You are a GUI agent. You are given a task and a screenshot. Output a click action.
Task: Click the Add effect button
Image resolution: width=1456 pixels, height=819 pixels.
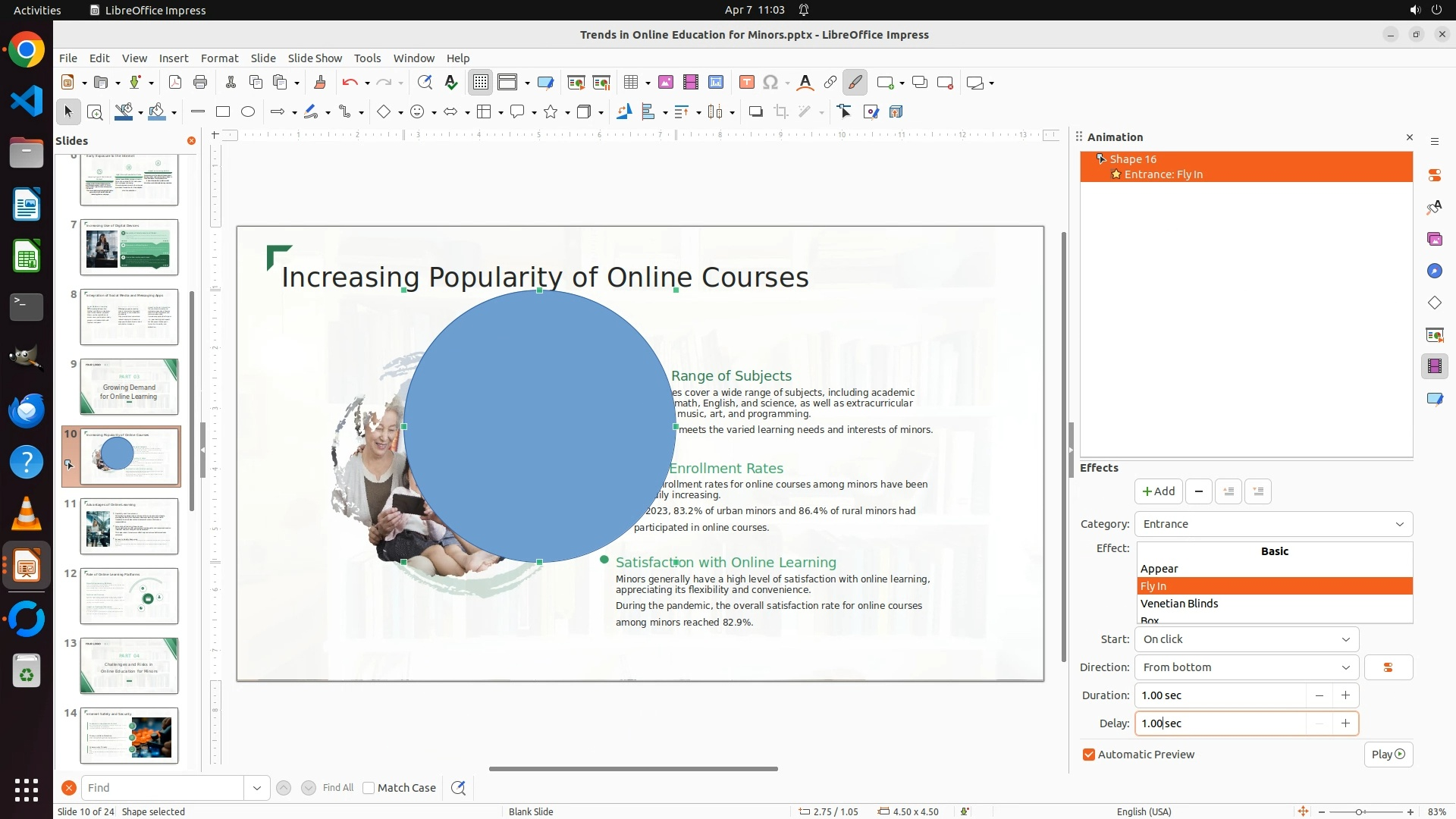click(x=1158, y=491)
